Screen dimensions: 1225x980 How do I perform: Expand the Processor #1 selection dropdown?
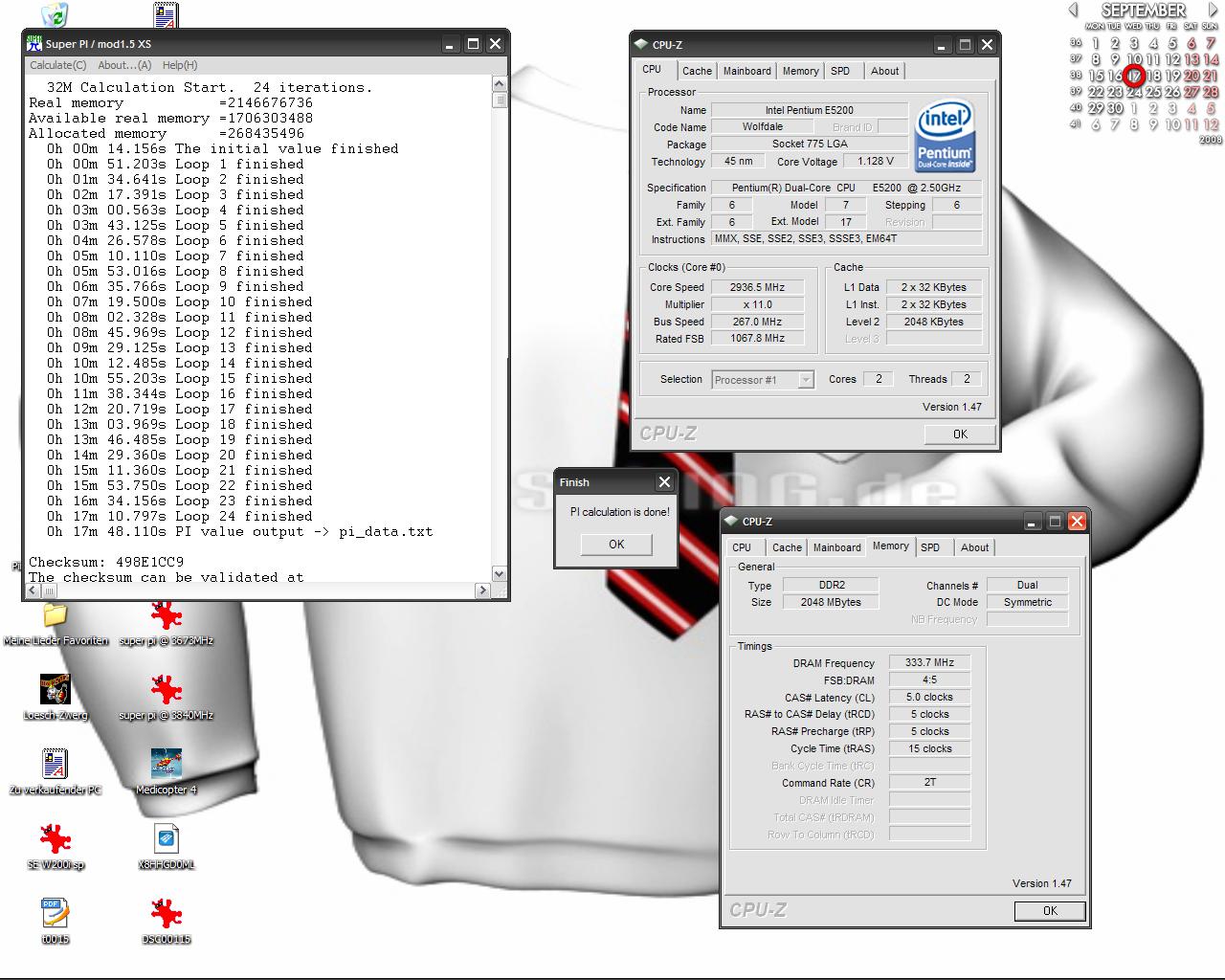point(806,380)
